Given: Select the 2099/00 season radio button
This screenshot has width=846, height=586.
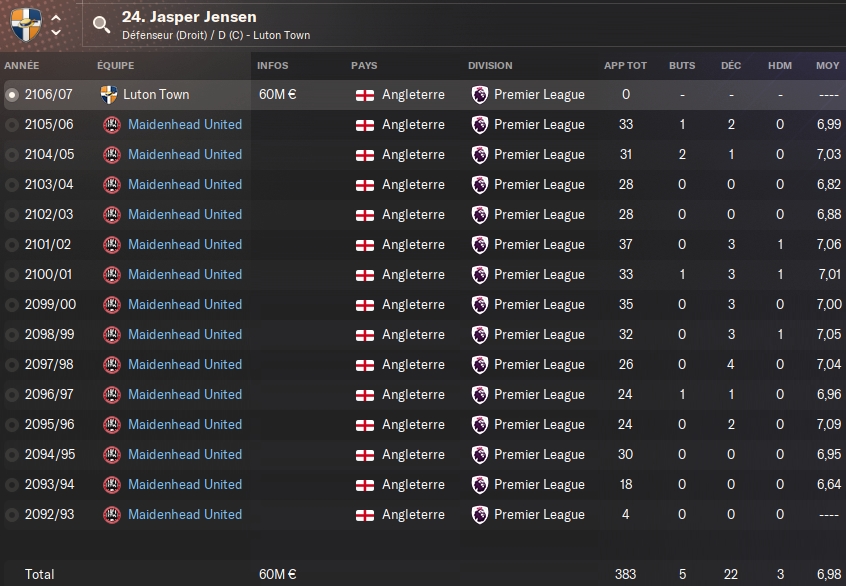Looking at the screenshot, I should tap(11, 305).
